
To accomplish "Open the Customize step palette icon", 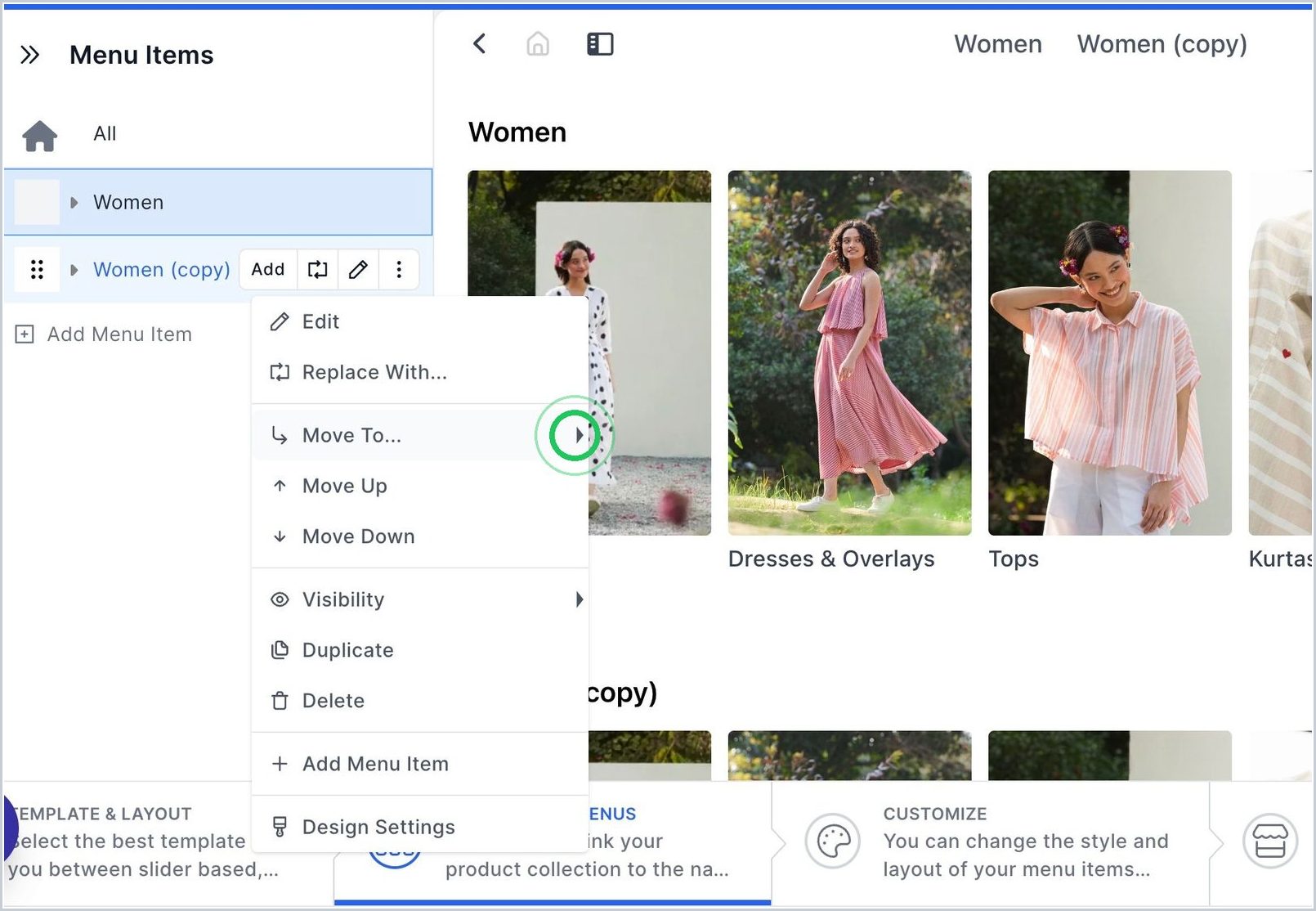I will click(x=833, y=841).
